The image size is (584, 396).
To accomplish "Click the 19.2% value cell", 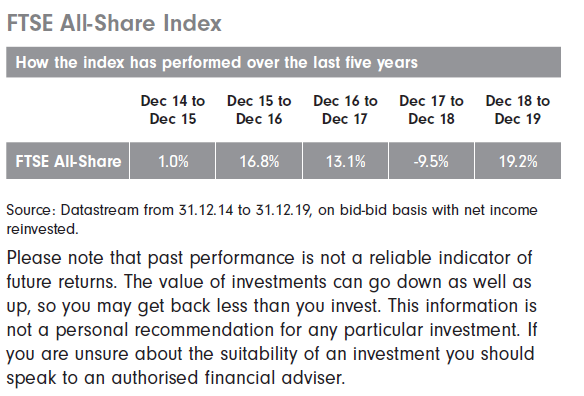I will pos(518,161).
